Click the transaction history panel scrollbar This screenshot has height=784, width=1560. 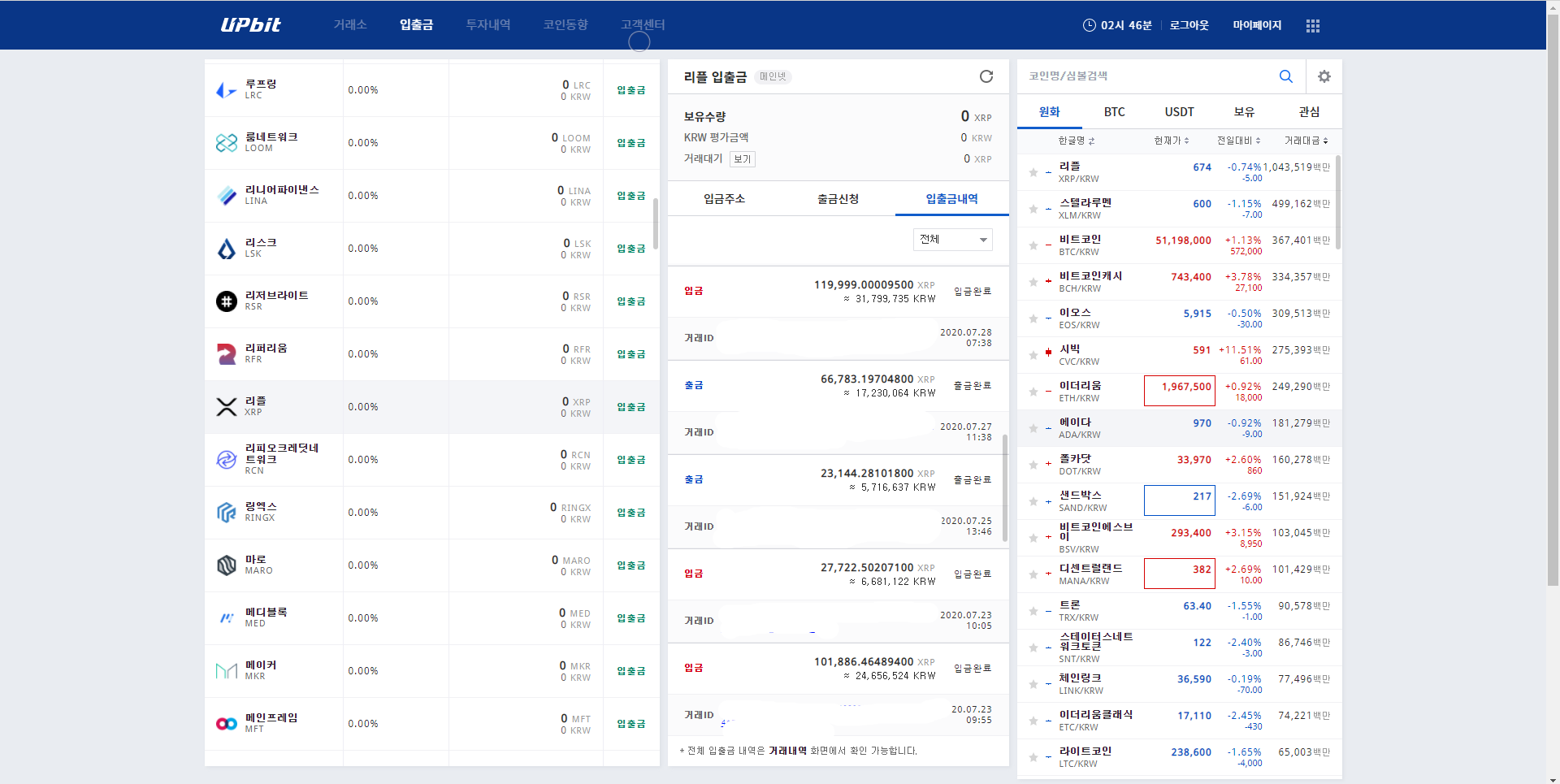pos(1005,487)
